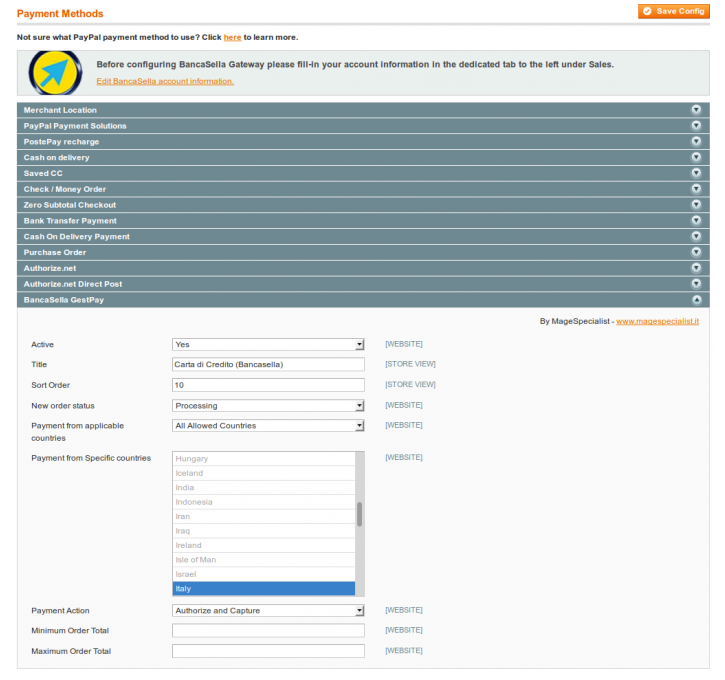Click the BancaSella GestPay header text
This screenshot has width=725, height=680.
(x=64, y=300)
